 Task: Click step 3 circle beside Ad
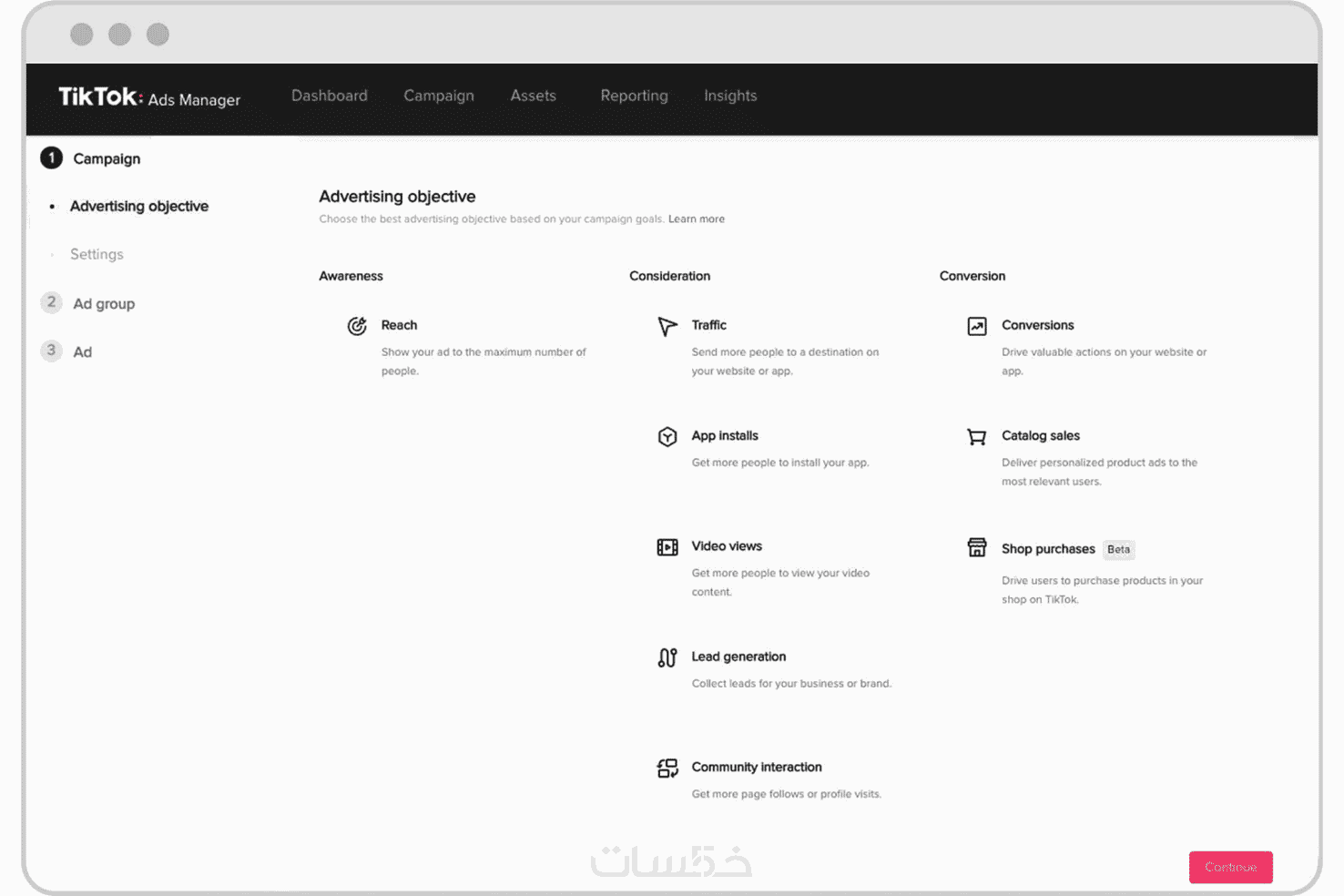(x=52, y=351)
